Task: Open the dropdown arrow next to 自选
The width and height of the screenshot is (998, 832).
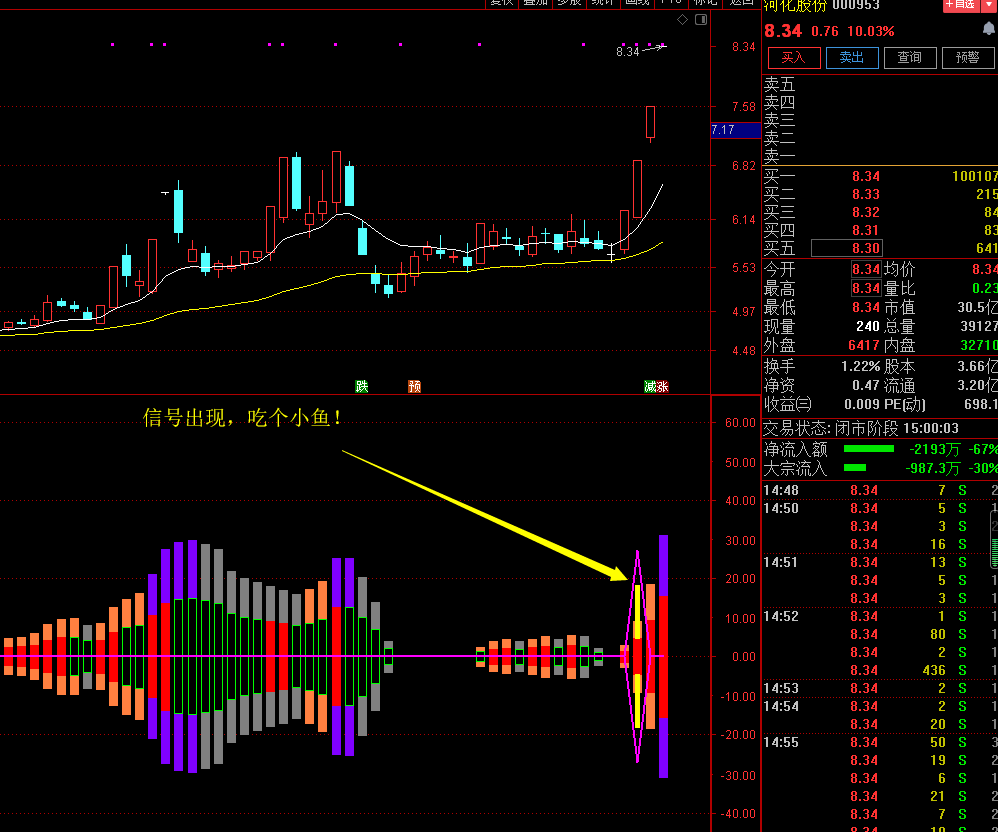Action: (989, 5)
